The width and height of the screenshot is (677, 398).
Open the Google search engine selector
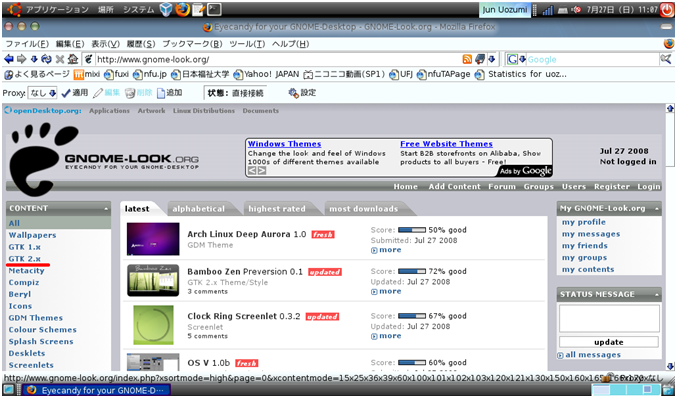click(x=516, y=59)
